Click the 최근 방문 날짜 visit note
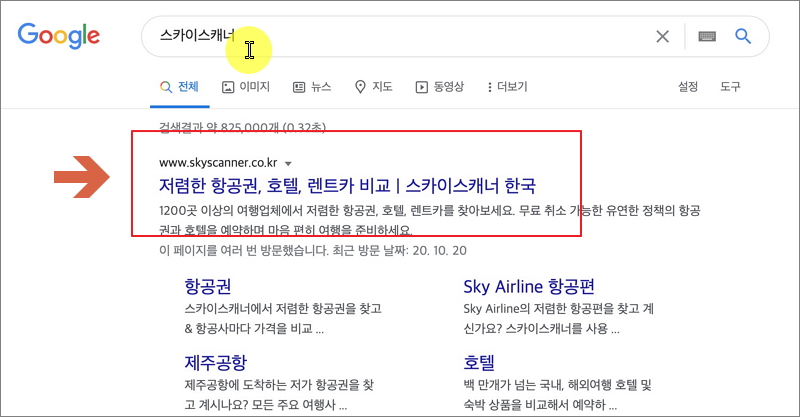This screenshot has width=800, height=417. point(313,251)
